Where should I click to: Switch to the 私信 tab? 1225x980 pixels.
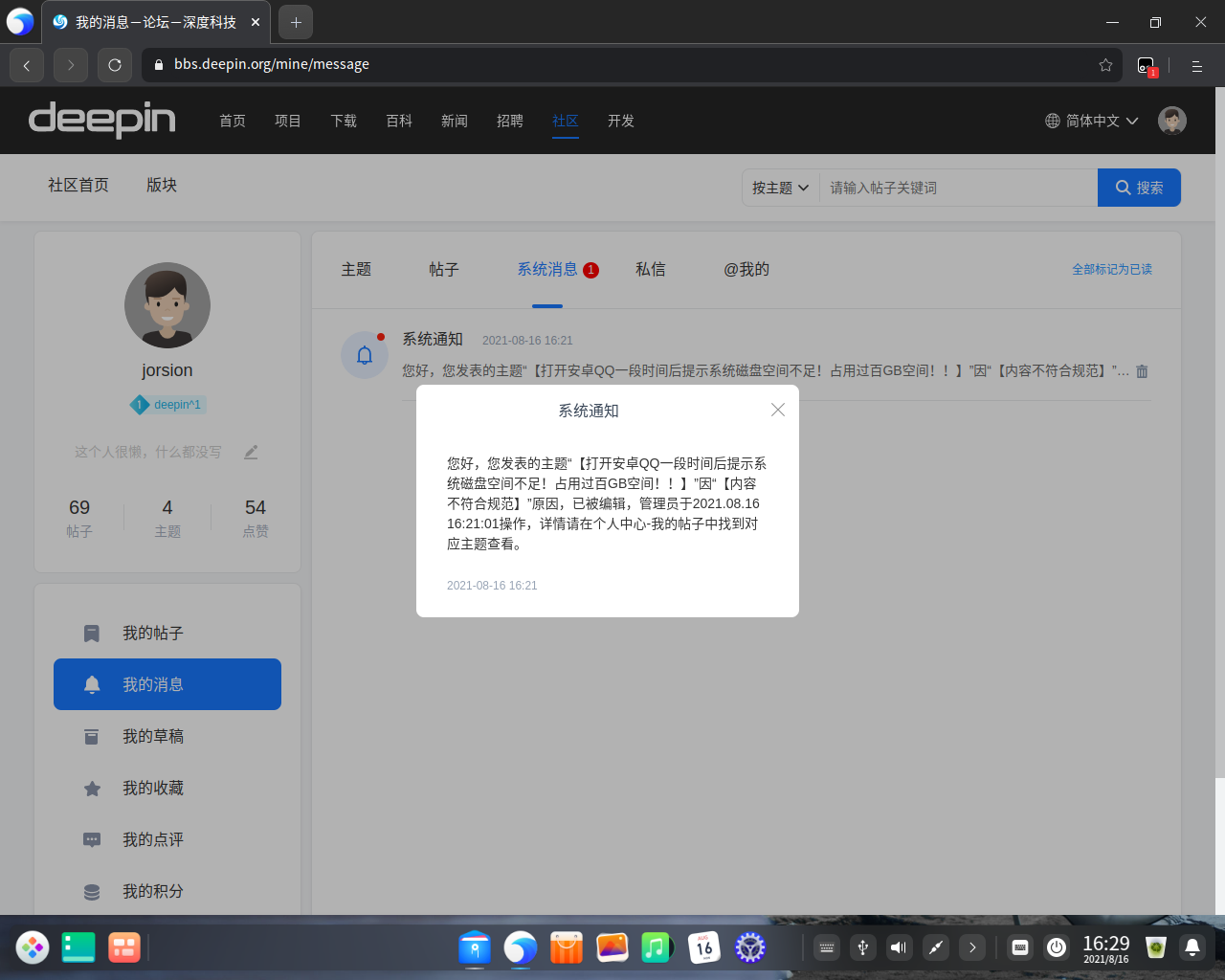[x=650, y=270]
